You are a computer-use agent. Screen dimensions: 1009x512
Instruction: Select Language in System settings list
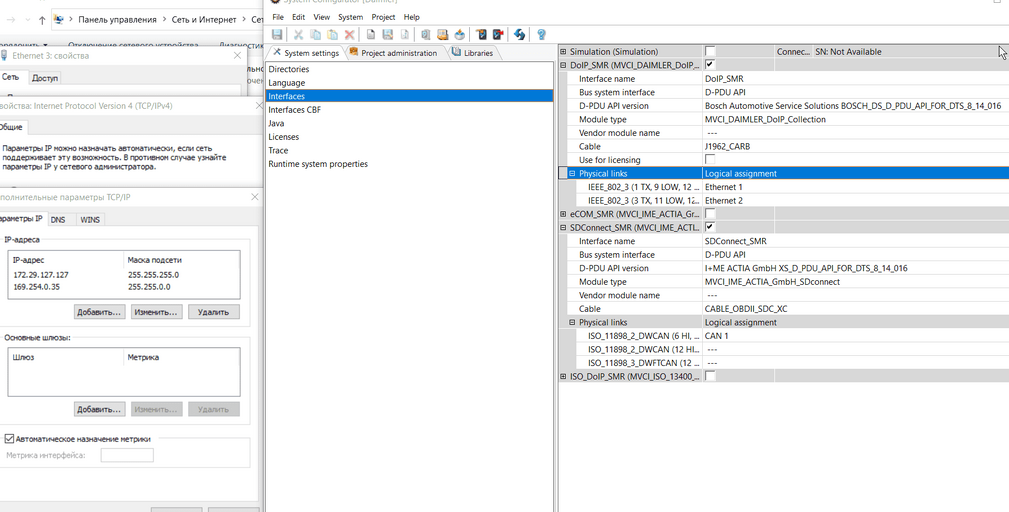click(x=409, y=82)
